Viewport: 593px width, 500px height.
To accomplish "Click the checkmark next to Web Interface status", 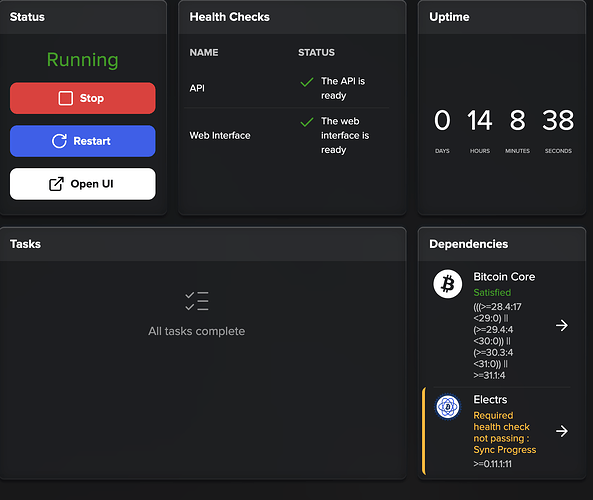I will click(307, 122).
